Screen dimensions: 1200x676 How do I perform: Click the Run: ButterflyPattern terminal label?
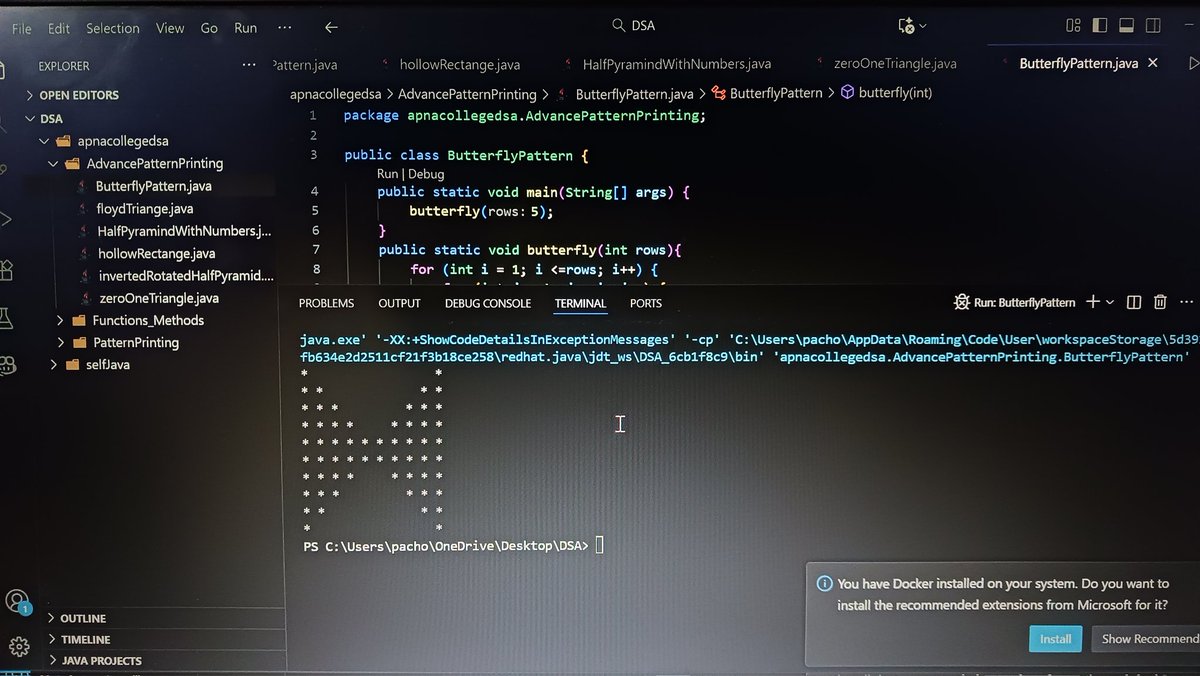point(1014,302)
